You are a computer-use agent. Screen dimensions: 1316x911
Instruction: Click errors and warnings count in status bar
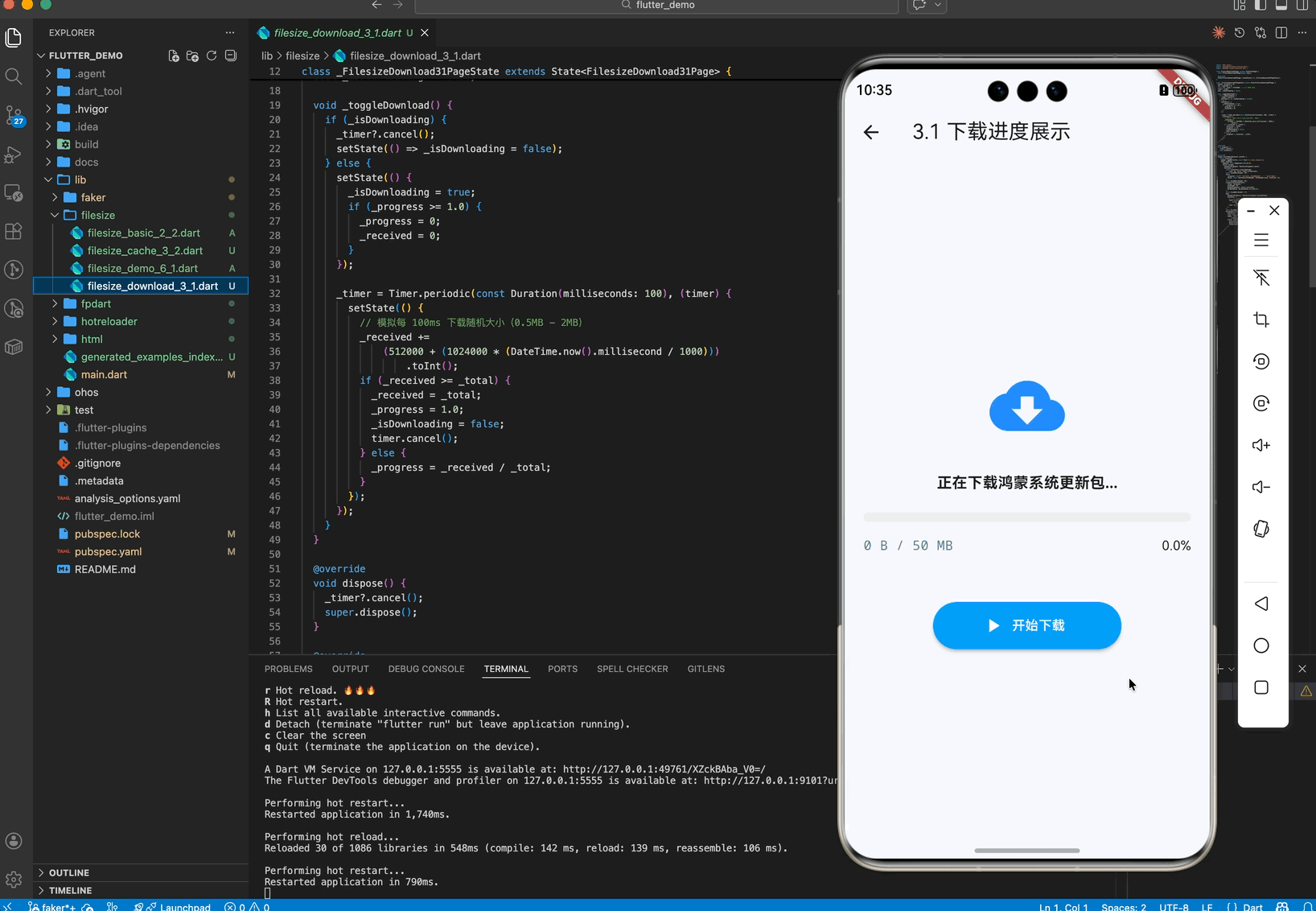tap(247, 906)
